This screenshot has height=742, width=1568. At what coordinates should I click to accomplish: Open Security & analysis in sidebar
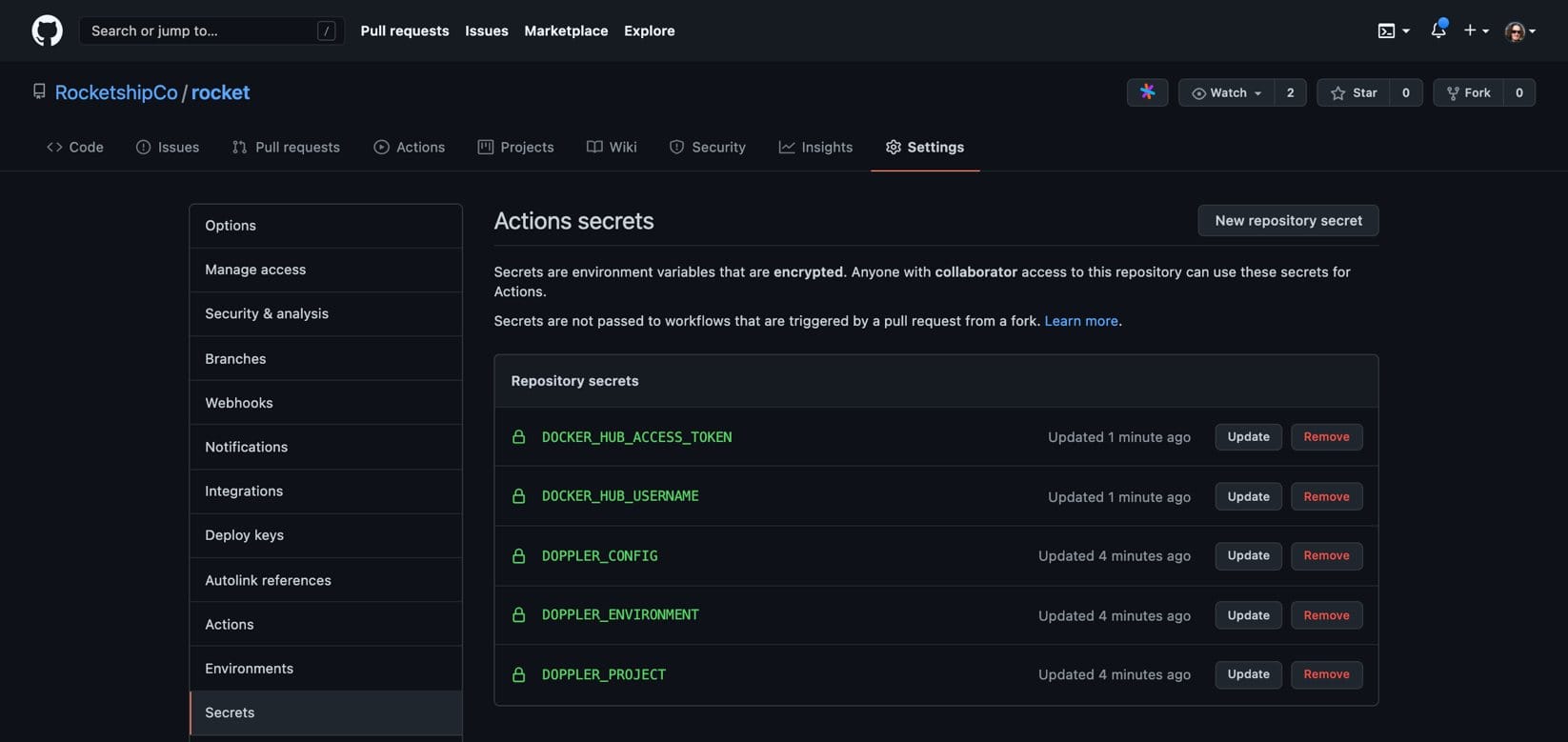click(326, 313)
